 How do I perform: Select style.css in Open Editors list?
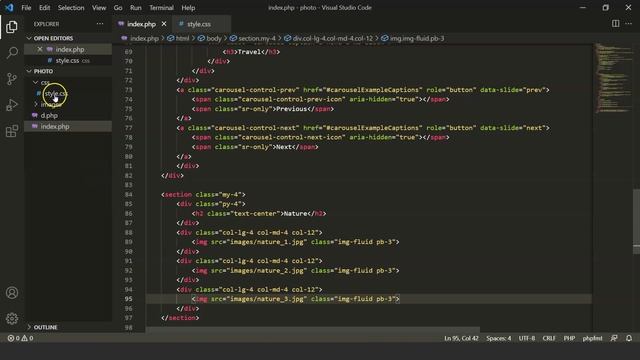point(67,60)
